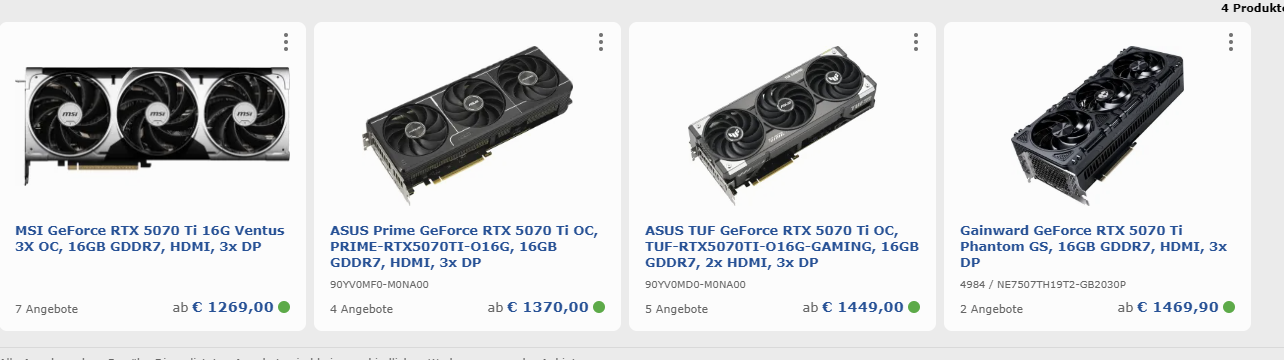Show the 2 Angebote for Gainward card
Viewport: 1284px width, 360px height.
coord(991,309)
